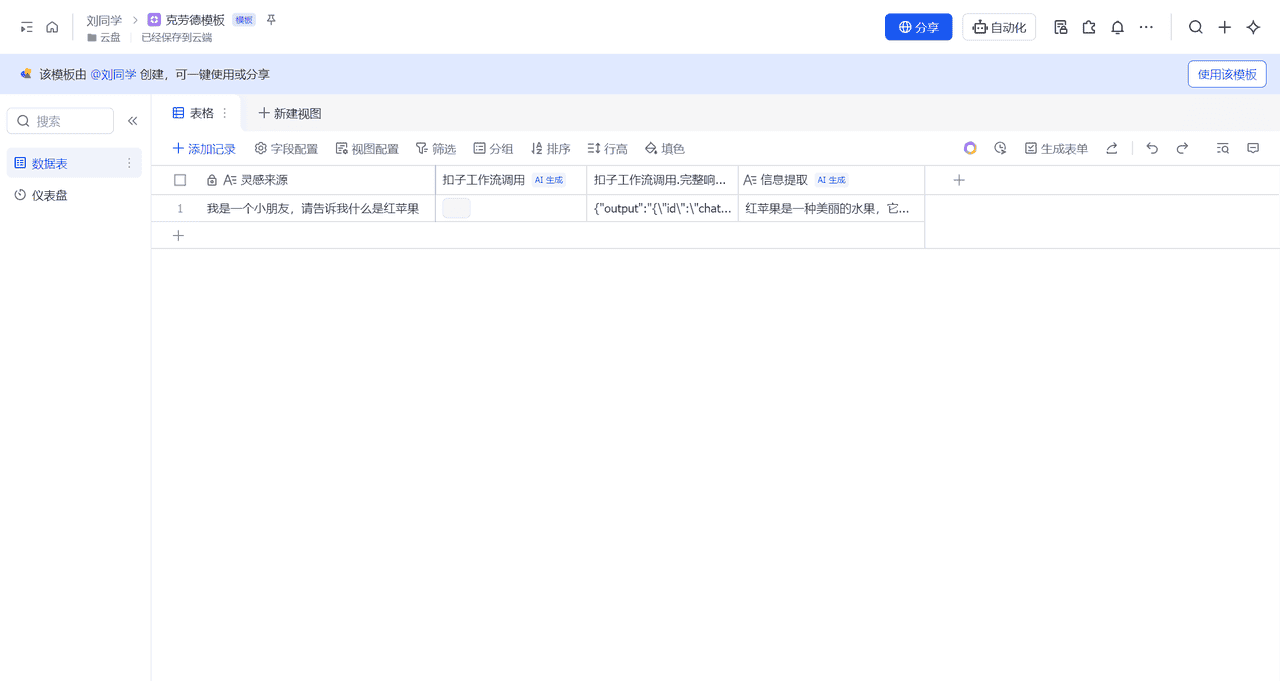
Task: Open the 表格 view options menu
Action: (223, 113)
